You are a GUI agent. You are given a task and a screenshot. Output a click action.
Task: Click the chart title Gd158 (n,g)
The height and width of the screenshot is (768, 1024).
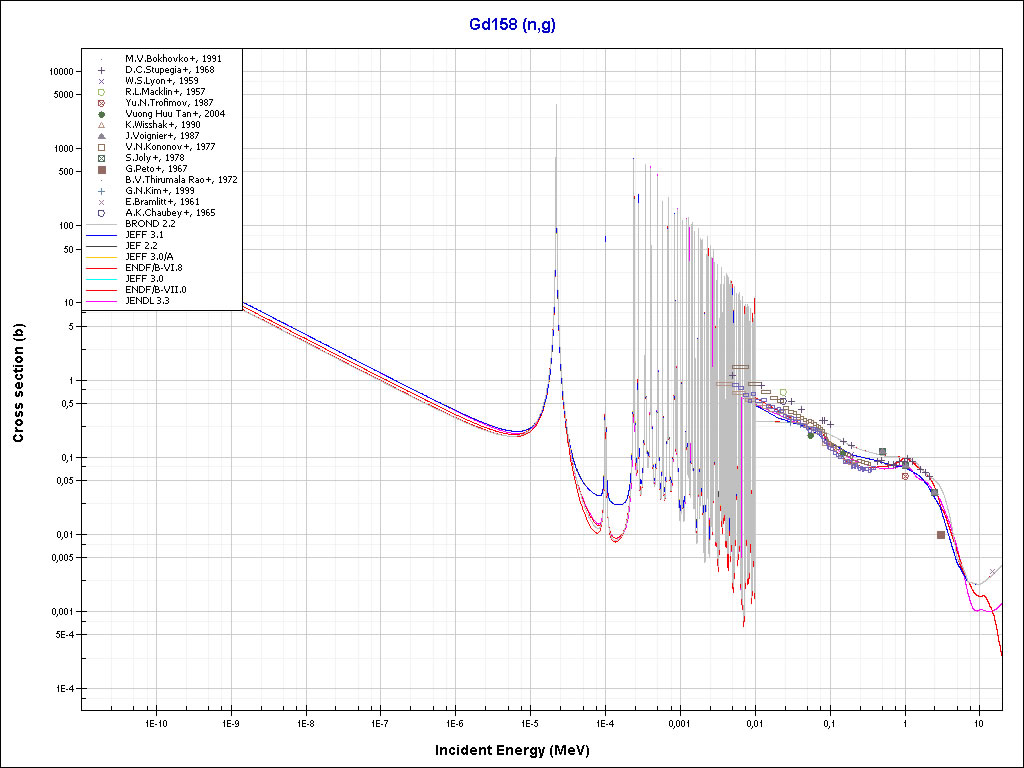coord(512,25)
